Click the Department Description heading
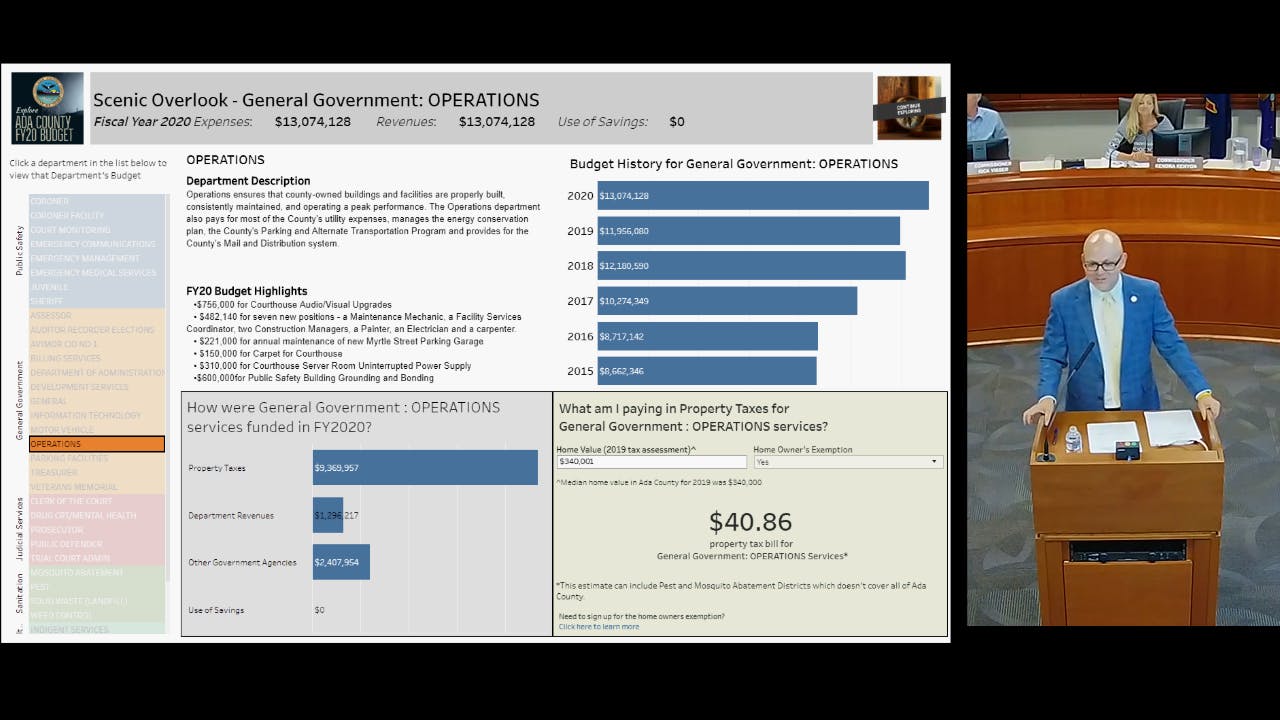Viewport: 1280px width, 720px height. click(248, 181)
